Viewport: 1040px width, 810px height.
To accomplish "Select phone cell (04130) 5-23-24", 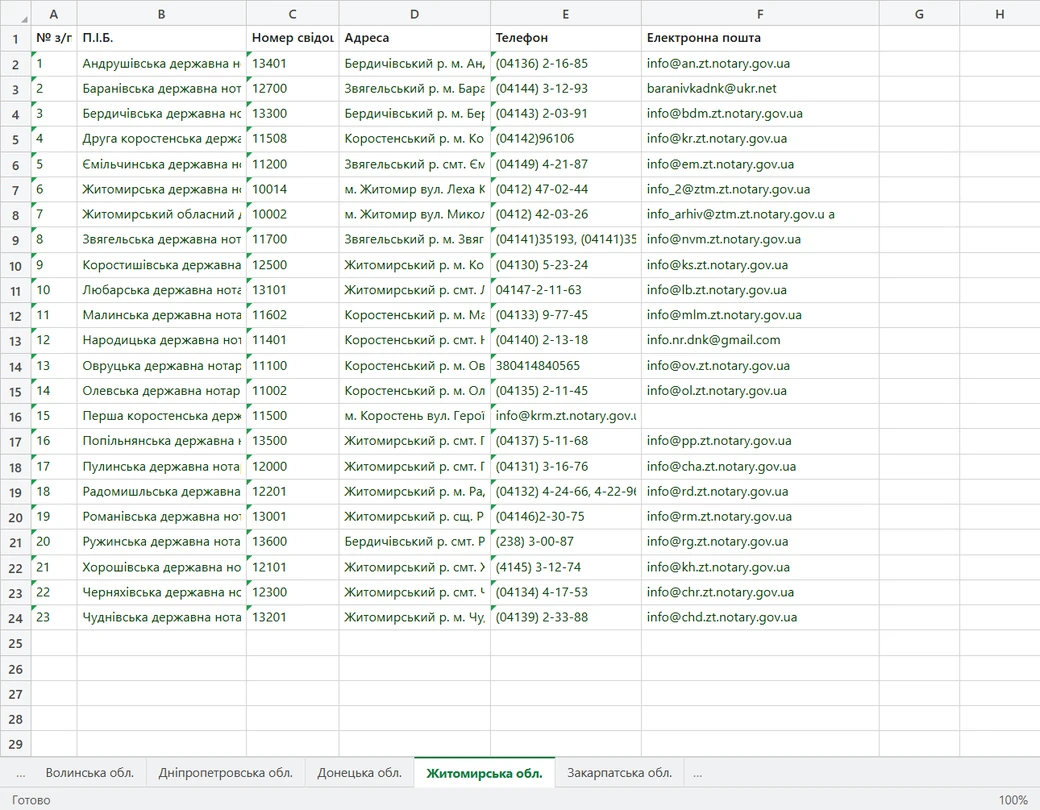I will point(566,265).
